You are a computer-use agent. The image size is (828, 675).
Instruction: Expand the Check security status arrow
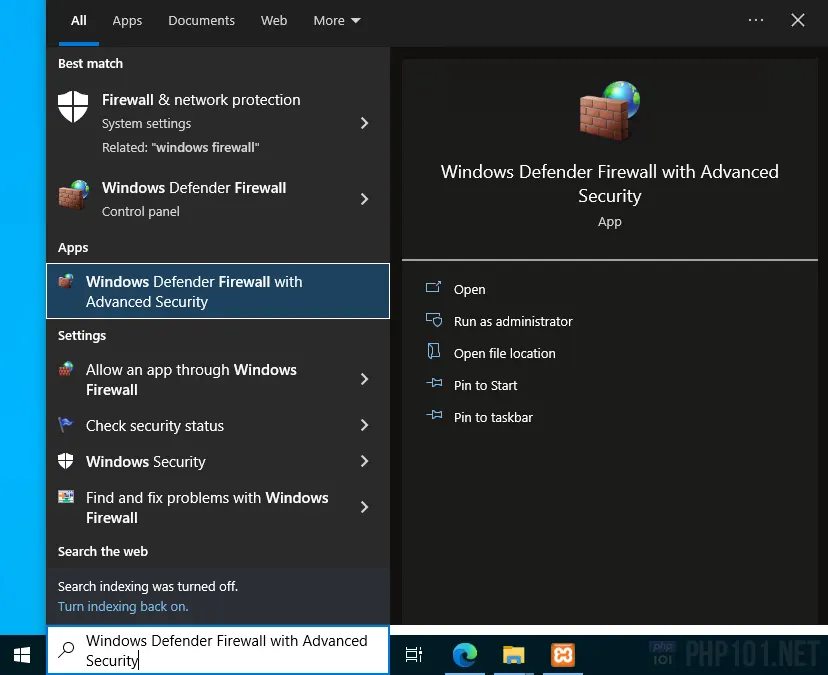click(x=364, y=425)
